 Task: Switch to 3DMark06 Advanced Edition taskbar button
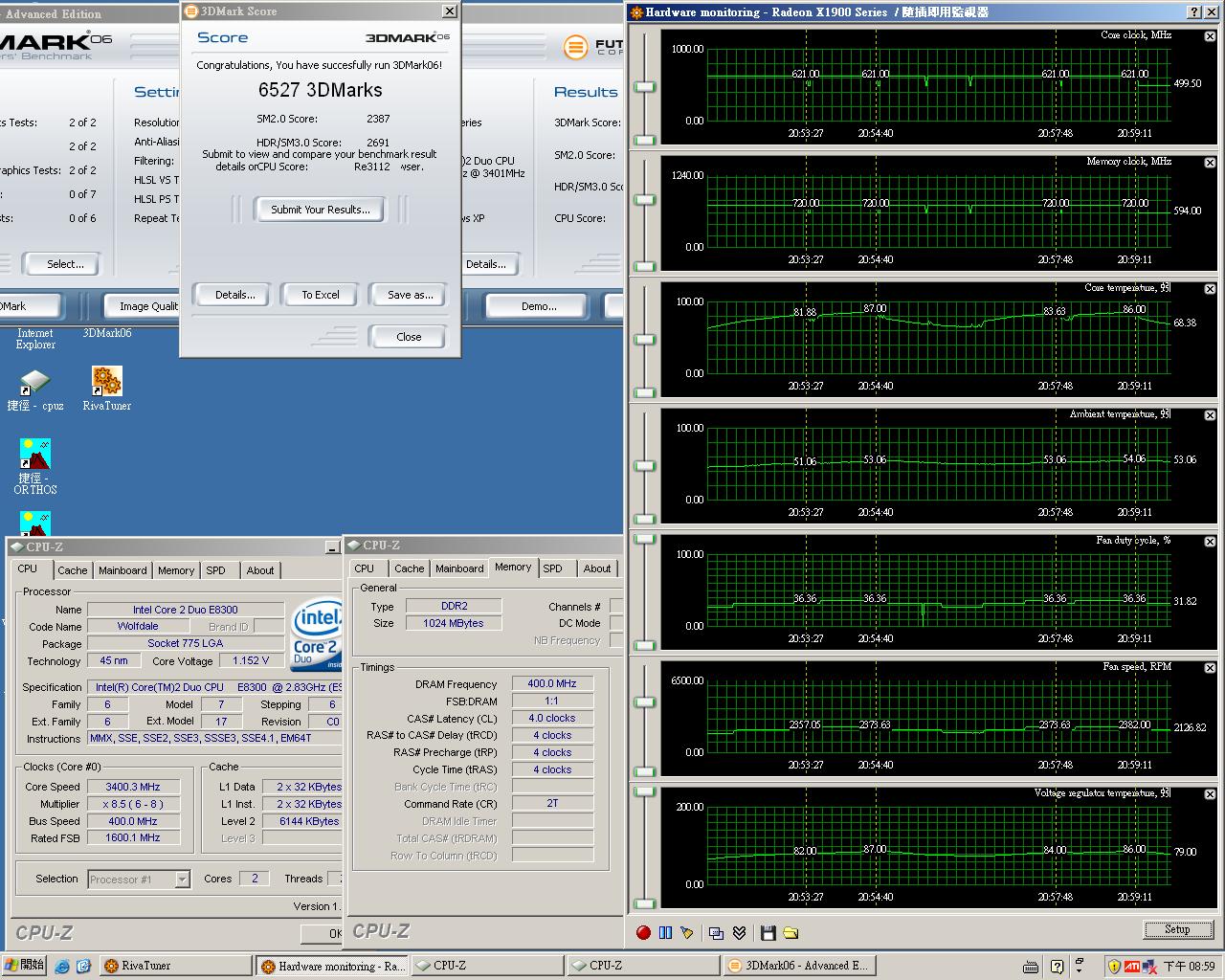(799, 966)
